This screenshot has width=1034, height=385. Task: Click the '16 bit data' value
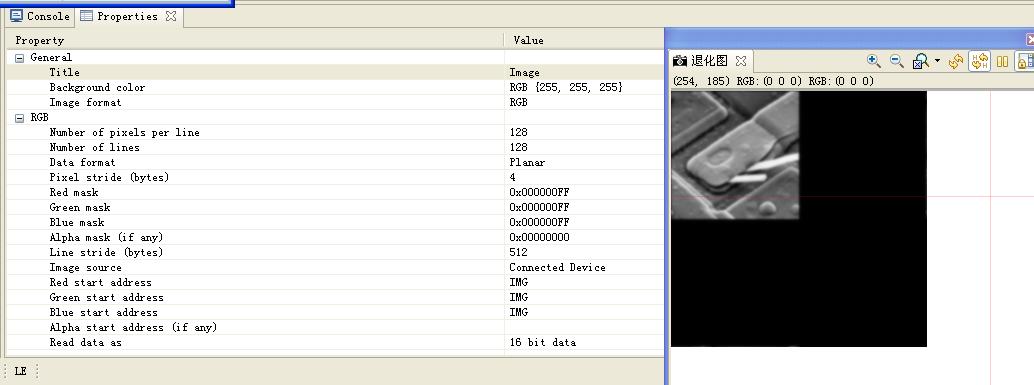[542, 343]
